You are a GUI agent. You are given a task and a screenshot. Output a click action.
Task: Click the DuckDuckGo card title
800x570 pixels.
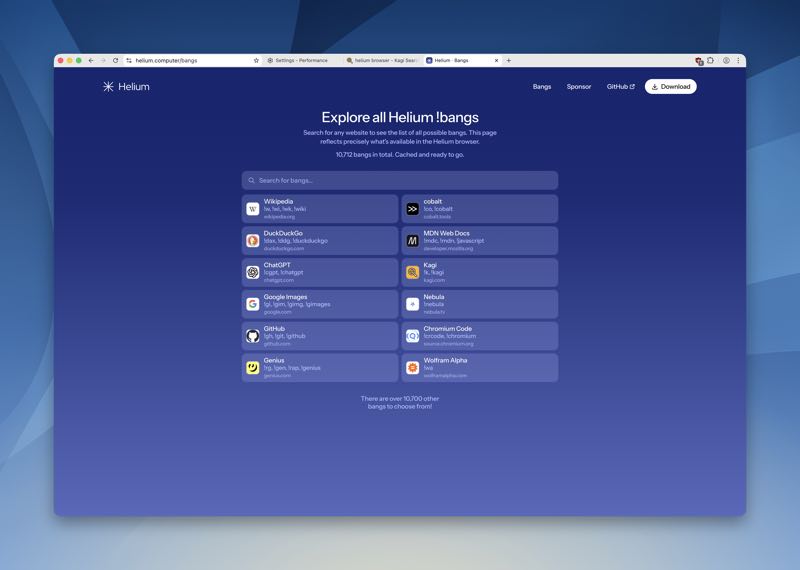coord(283,233)
